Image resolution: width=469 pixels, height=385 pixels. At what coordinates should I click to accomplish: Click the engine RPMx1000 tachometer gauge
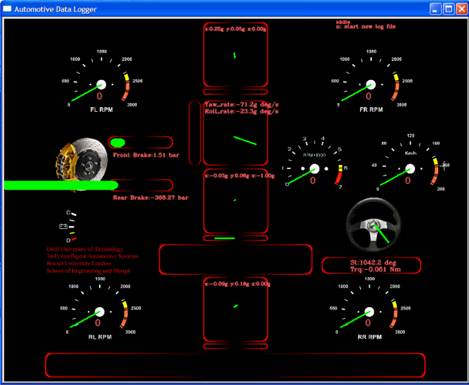(x=314, y=163)
